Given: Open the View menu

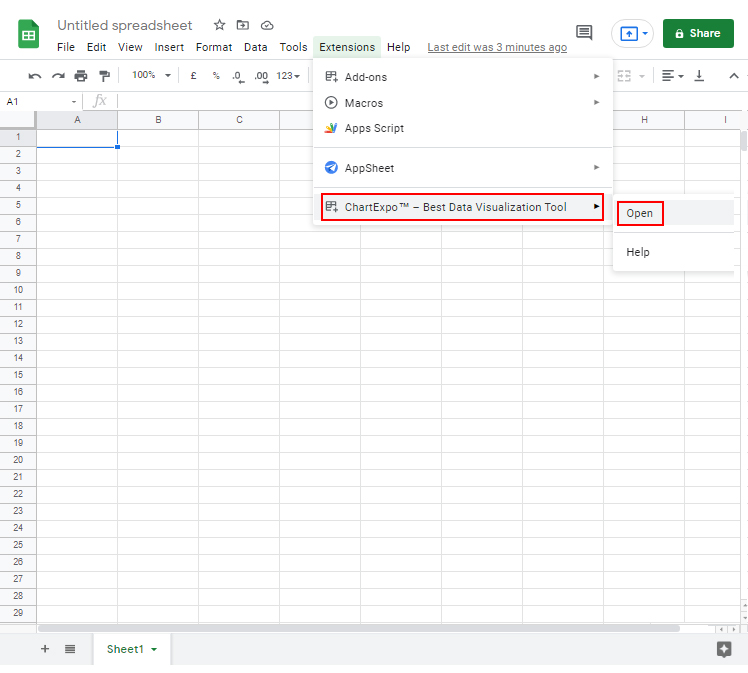Looking at the screenshot, I should [130, 47].
